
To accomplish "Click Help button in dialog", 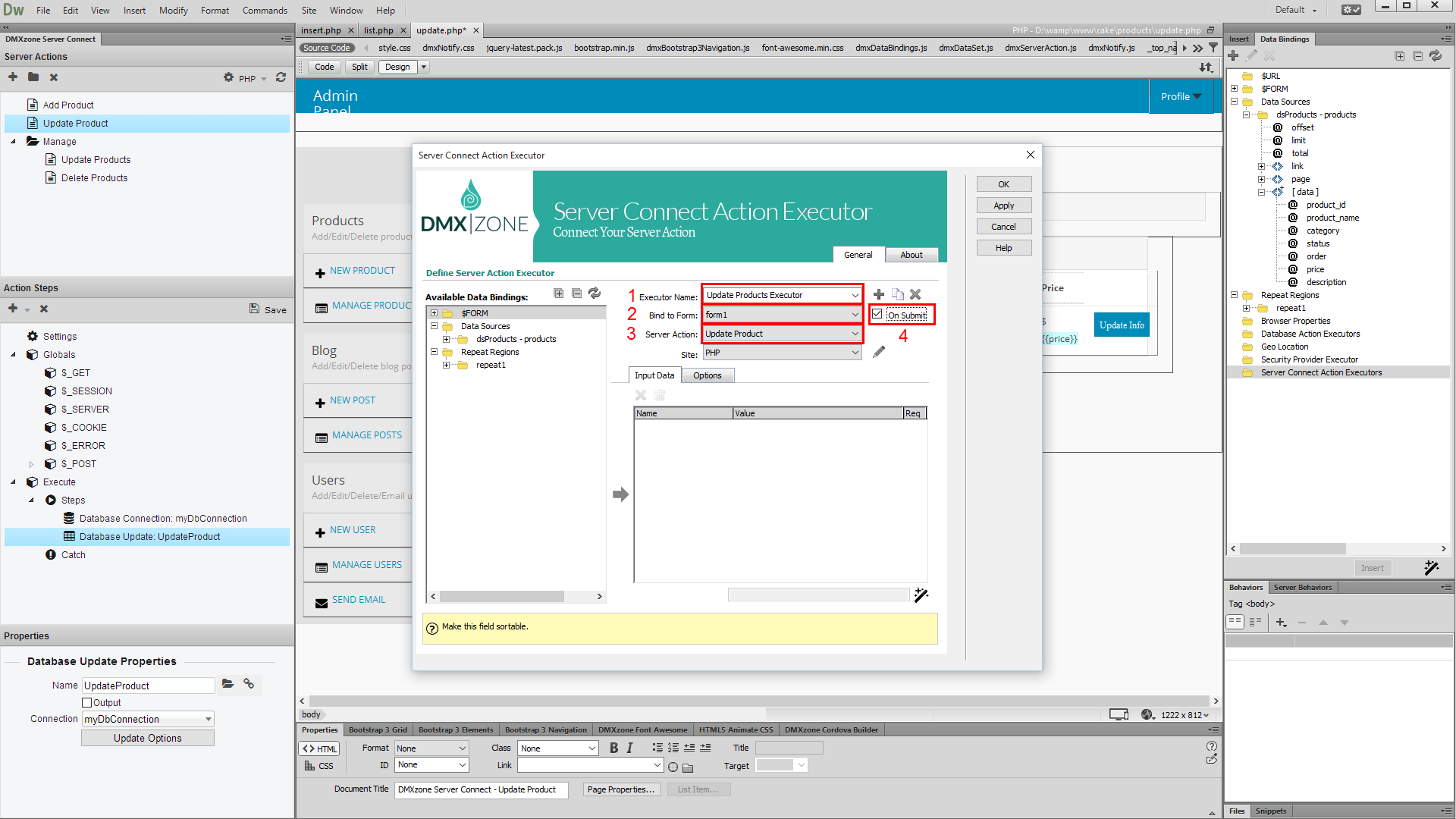I will 1003,248.
